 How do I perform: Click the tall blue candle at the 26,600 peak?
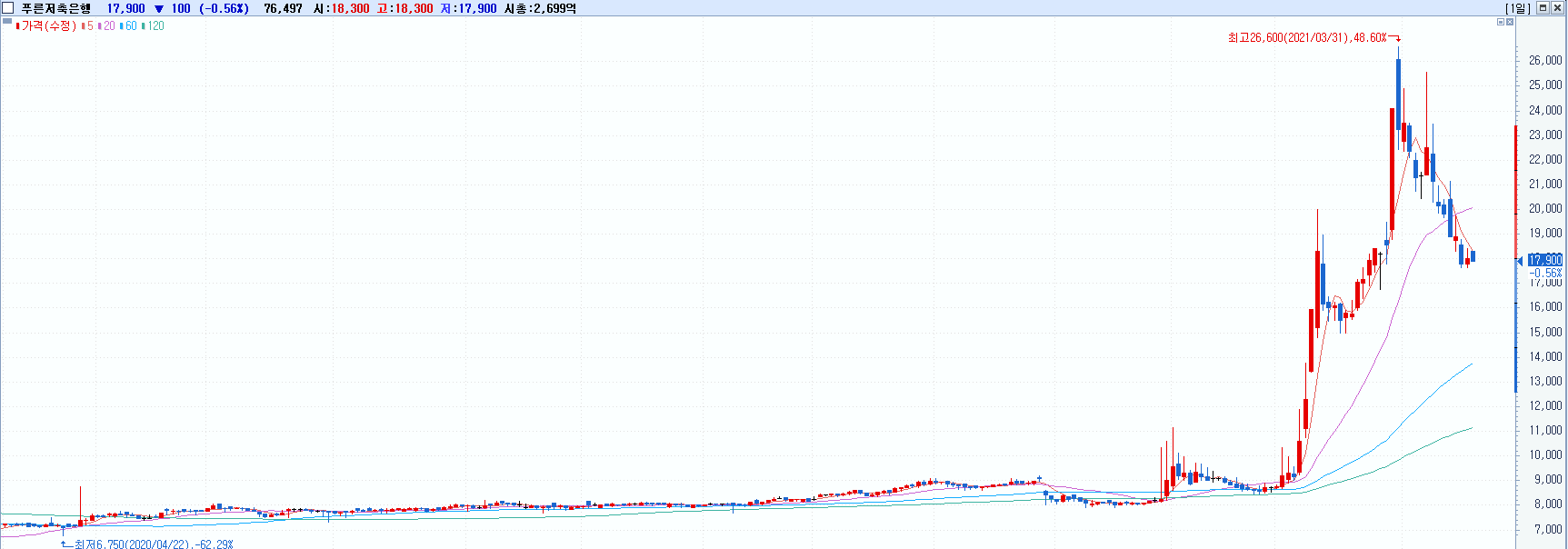1398,95
